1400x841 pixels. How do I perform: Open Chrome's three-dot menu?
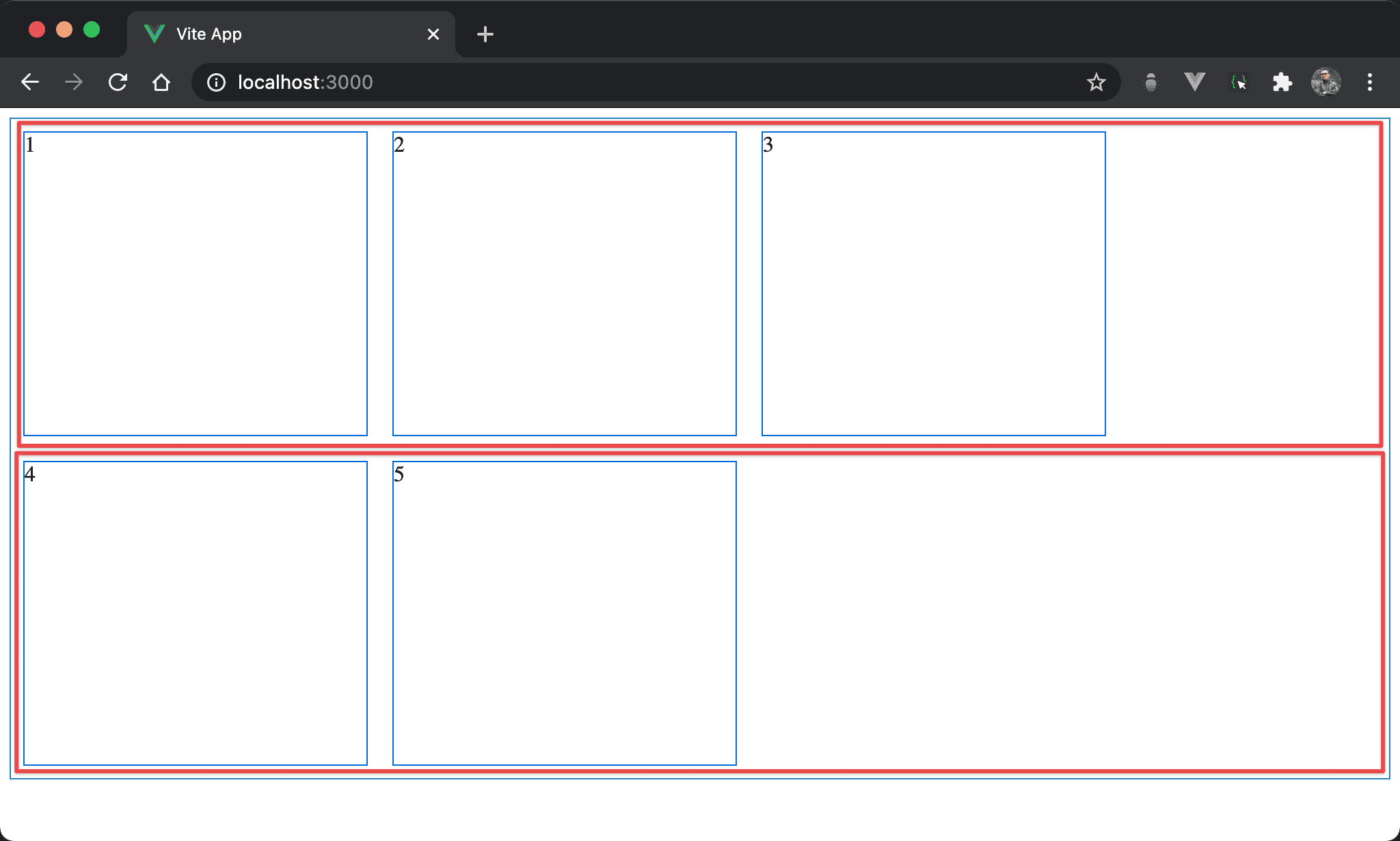pyautogui.click(x=1369, y=83)
